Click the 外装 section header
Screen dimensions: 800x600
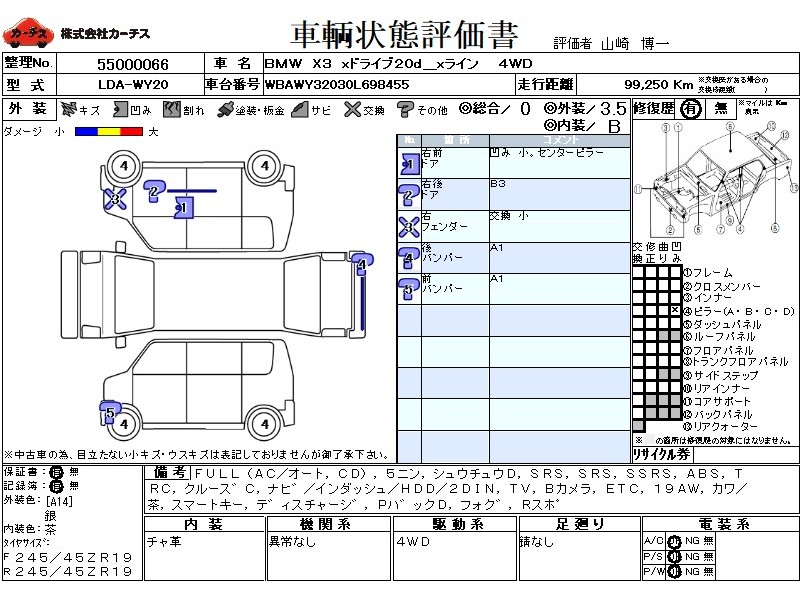(x=28, y=110)
